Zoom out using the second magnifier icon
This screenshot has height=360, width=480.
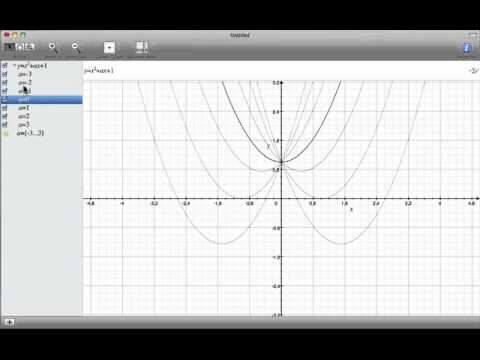76,47
